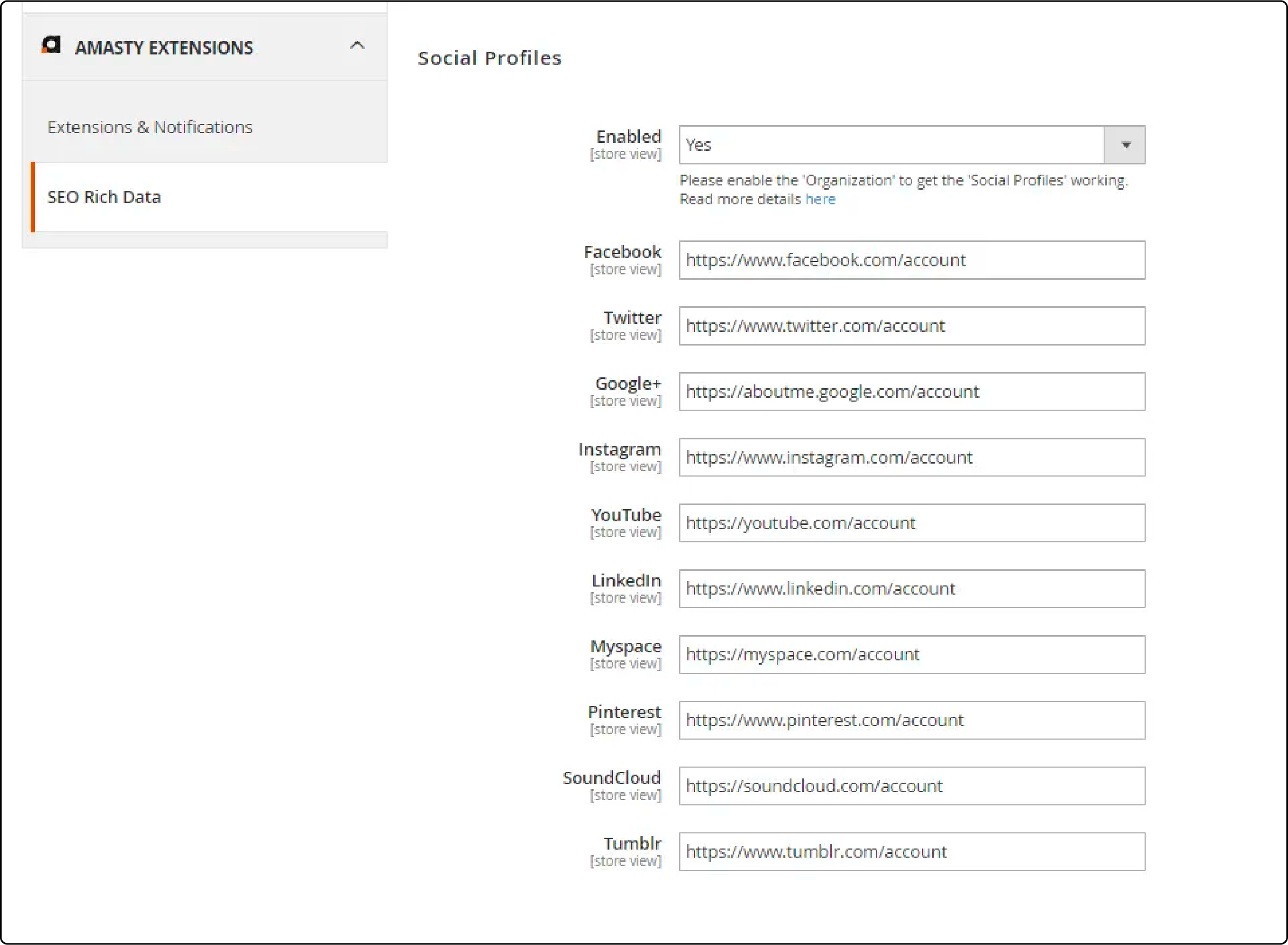Viewport: 1288px width, 945px height.
Task: Click the Enabled field label
Action: pos(629,137)
